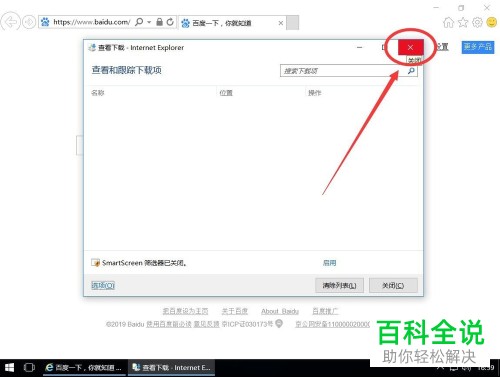Open IE tools gear icon
500x377 pixels.
477,22
